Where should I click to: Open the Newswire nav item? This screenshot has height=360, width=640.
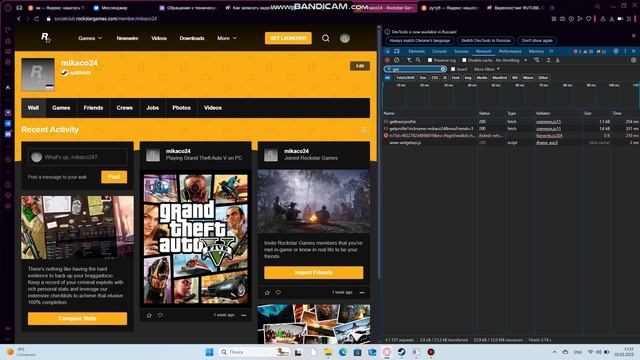127,38
